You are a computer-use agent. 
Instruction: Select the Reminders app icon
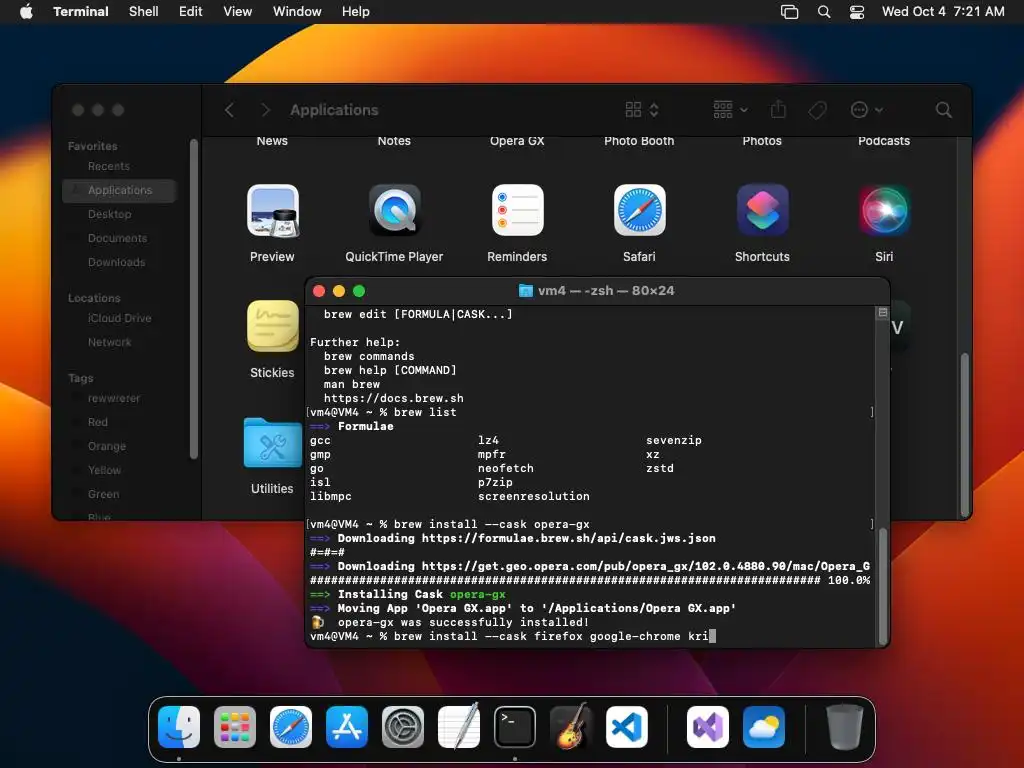point(517,211)
